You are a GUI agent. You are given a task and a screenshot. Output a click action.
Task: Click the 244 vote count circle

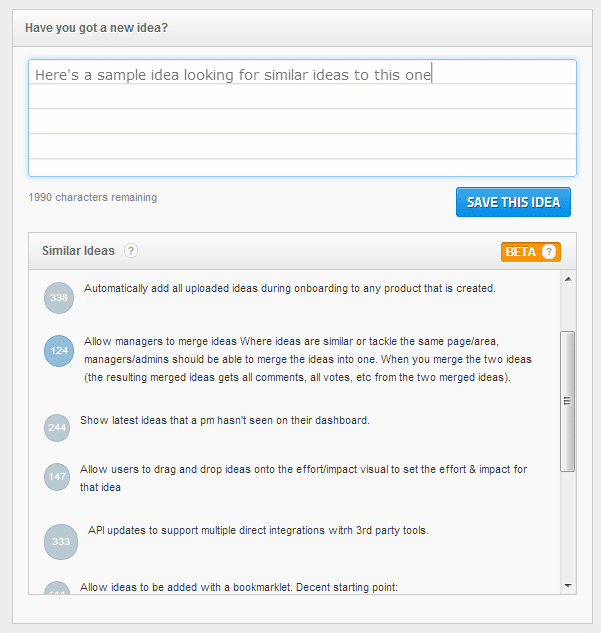(x=57, y=428)
